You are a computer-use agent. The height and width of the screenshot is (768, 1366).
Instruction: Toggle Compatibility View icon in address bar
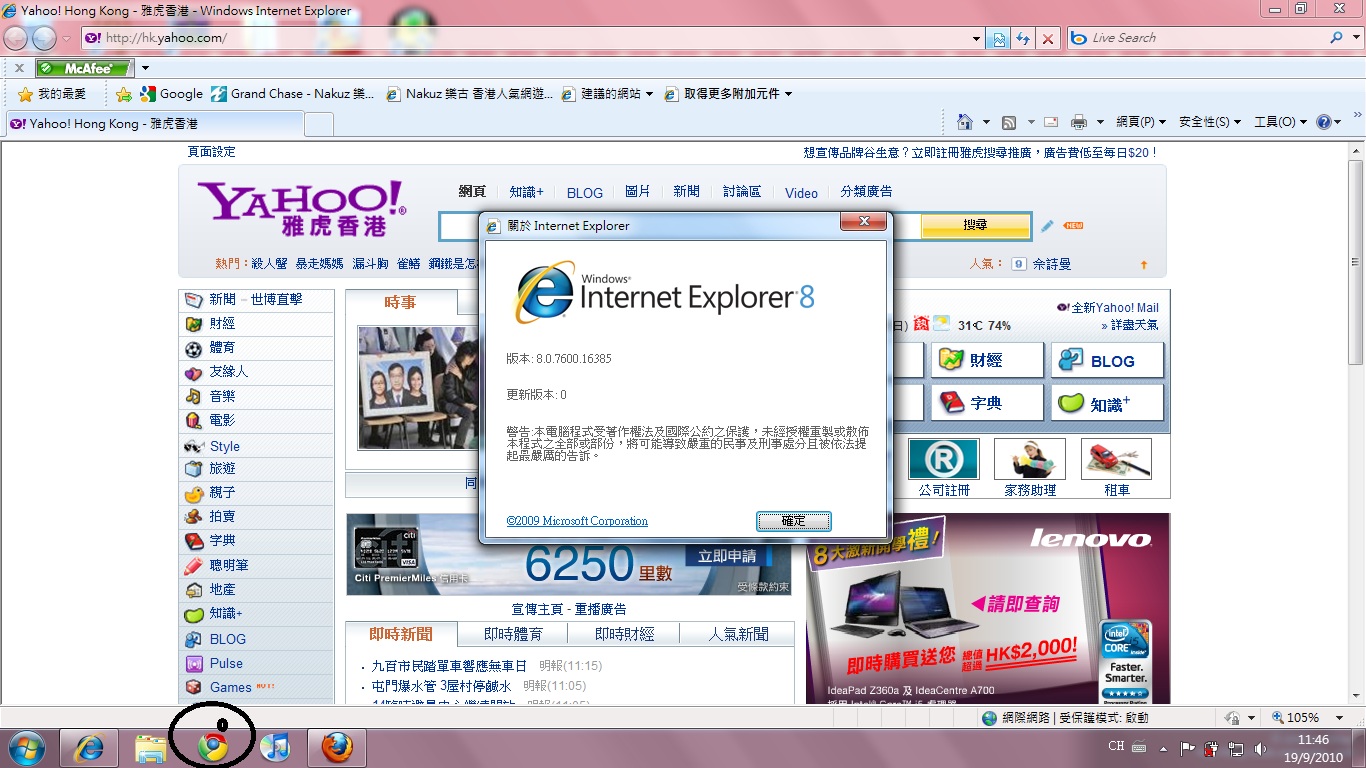click(x=998, y=38)
